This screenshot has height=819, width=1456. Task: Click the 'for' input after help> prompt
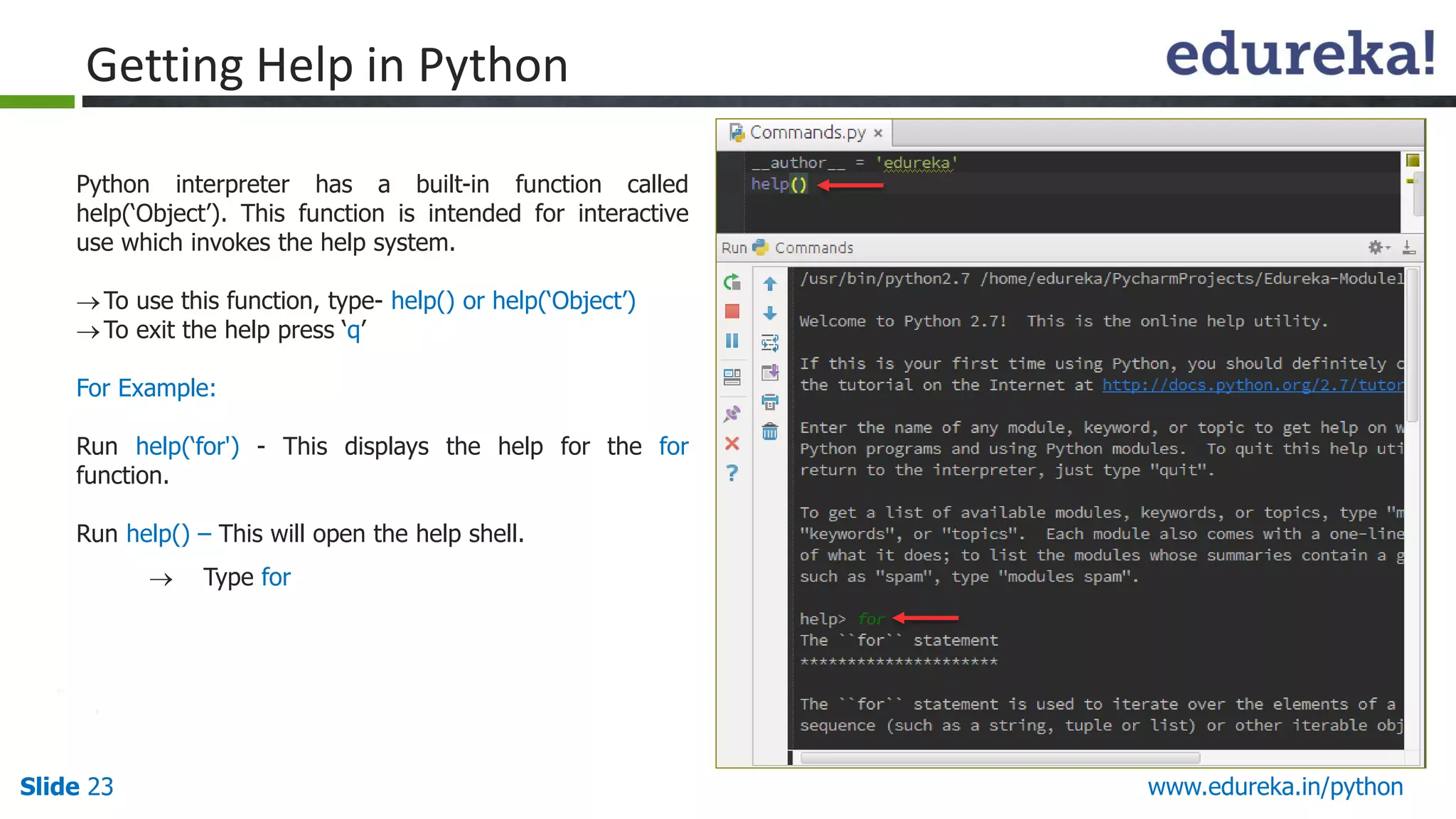(871, 619)
